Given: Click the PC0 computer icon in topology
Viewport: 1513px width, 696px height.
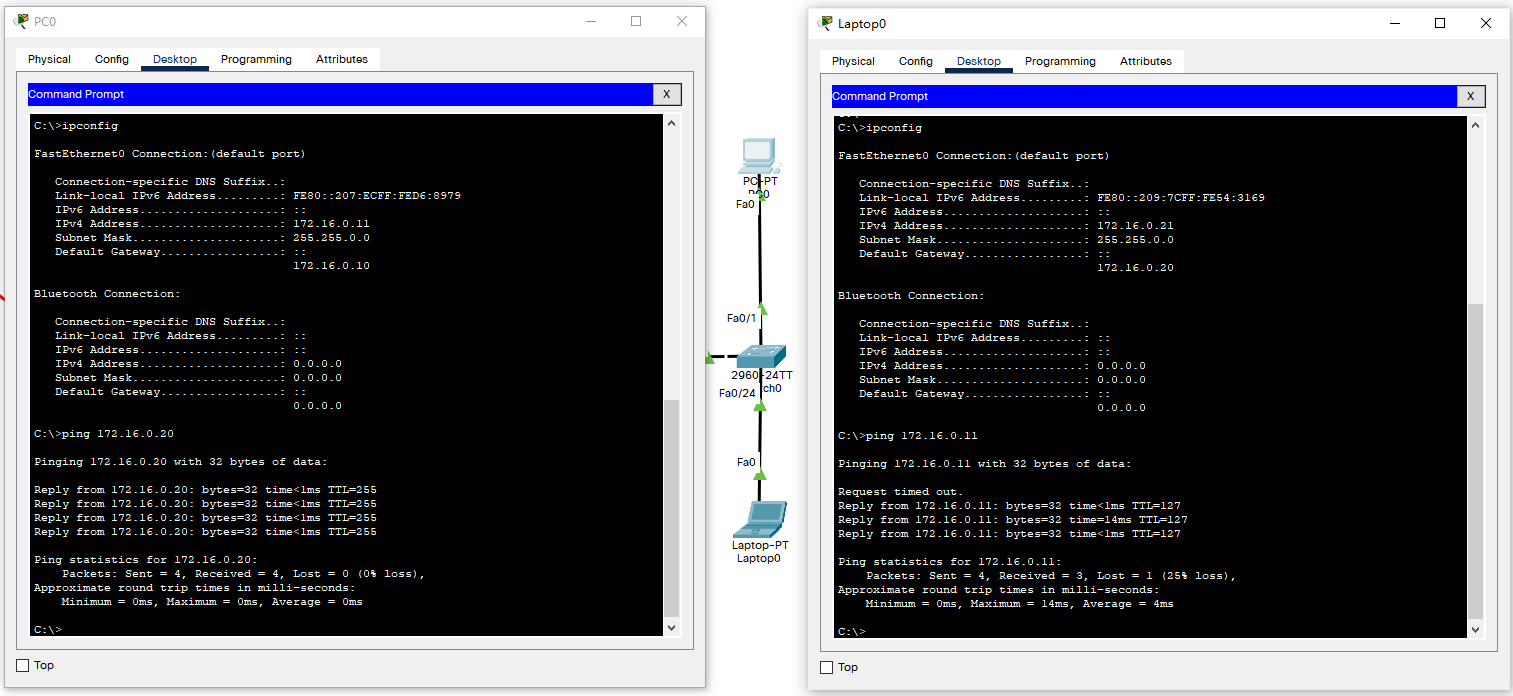Looking at the screenshot, I should point(758,154).
